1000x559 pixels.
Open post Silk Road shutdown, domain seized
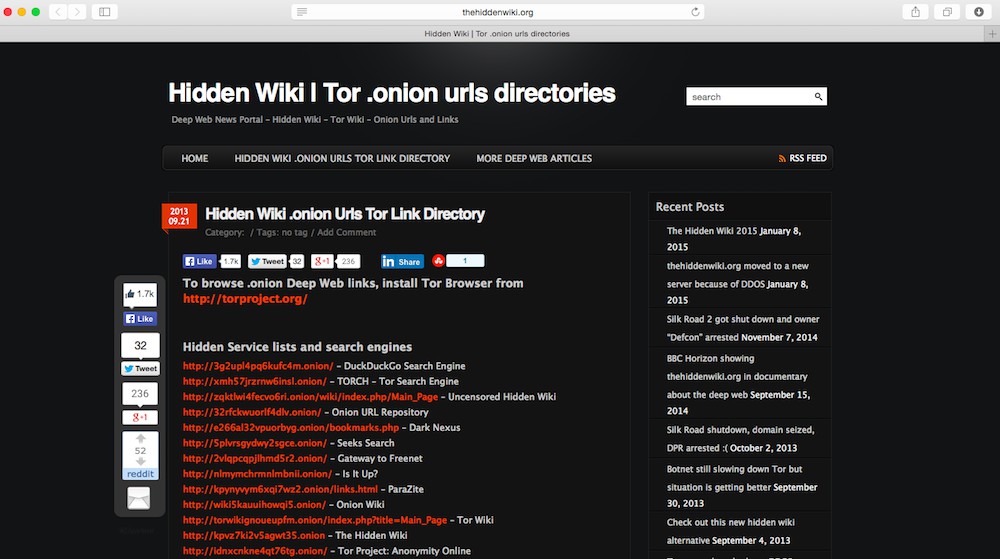740,439
